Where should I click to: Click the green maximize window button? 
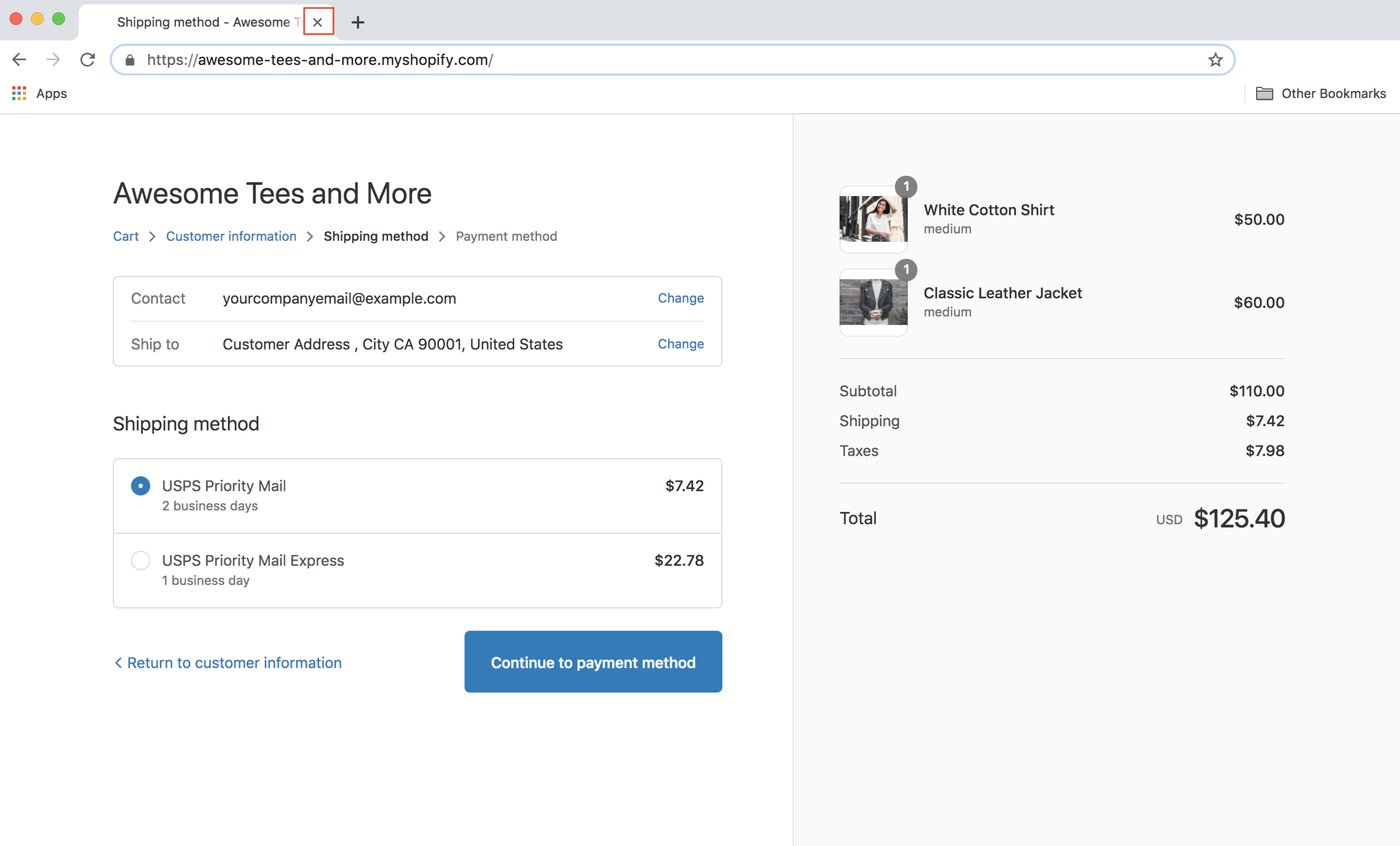(x=59, y=18)
